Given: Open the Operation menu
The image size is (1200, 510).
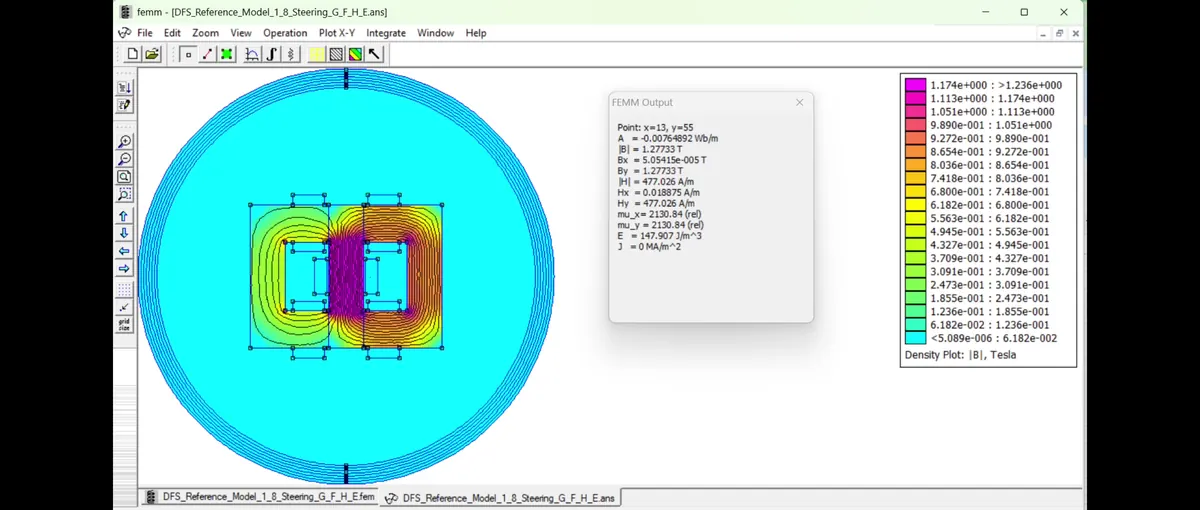Looking at the screenshot, I should (x=285, y=33).
